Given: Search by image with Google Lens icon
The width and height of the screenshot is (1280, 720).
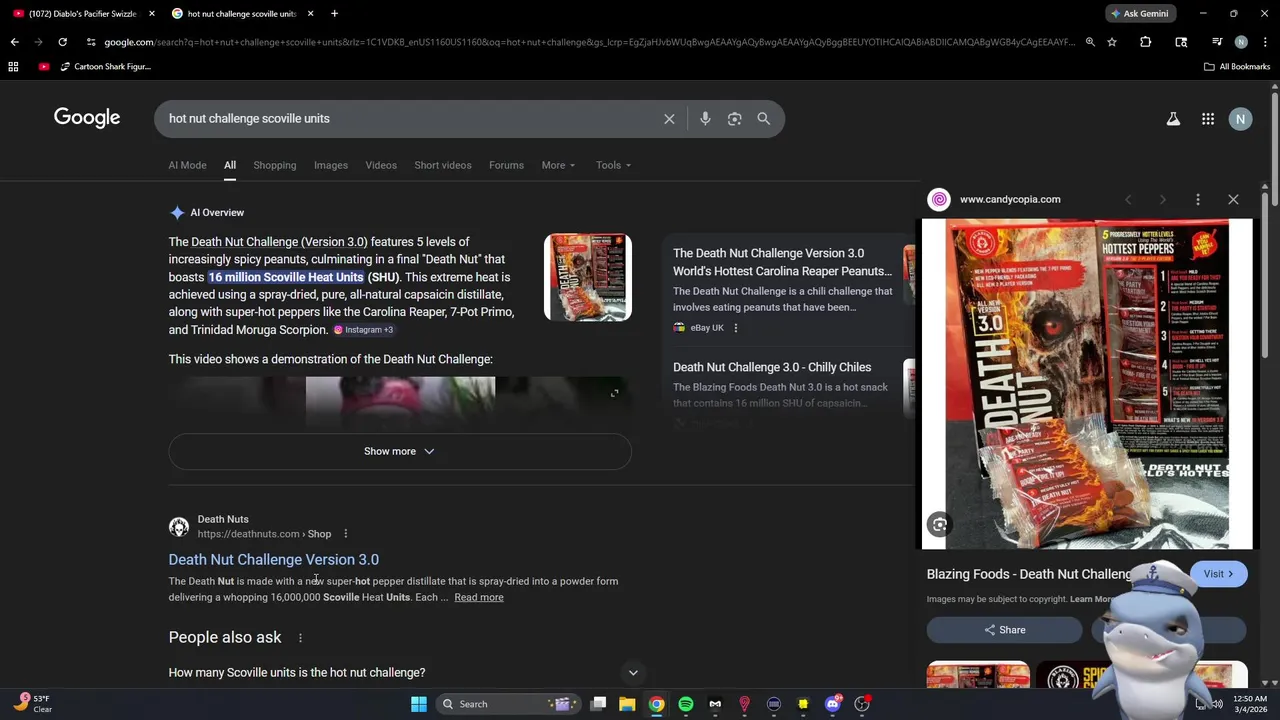Looking at the screenshot, I should pyautogui.click(x=734, y=119).
